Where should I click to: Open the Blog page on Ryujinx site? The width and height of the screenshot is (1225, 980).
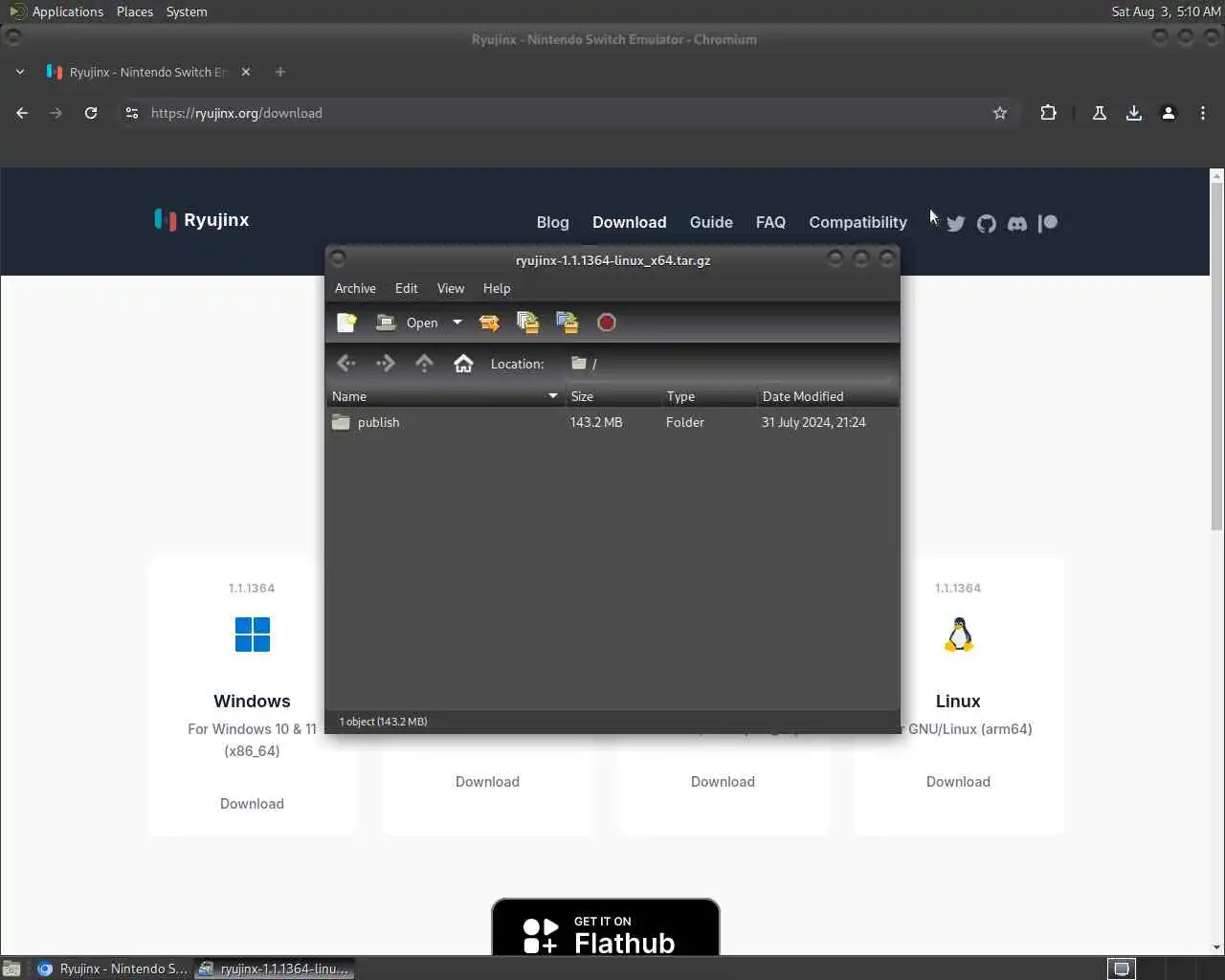[x=552, y=222]
